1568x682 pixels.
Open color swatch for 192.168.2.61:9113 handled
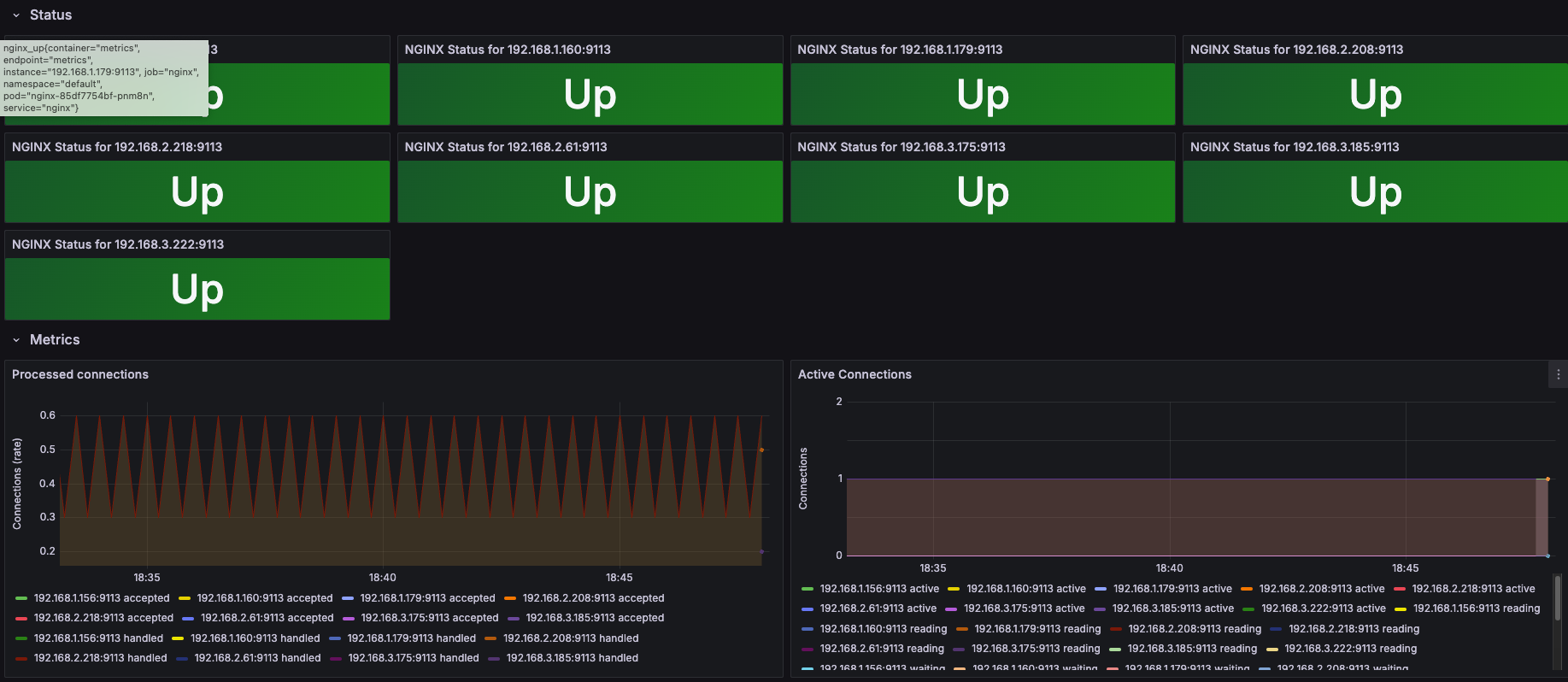click(x=182, y=658)
